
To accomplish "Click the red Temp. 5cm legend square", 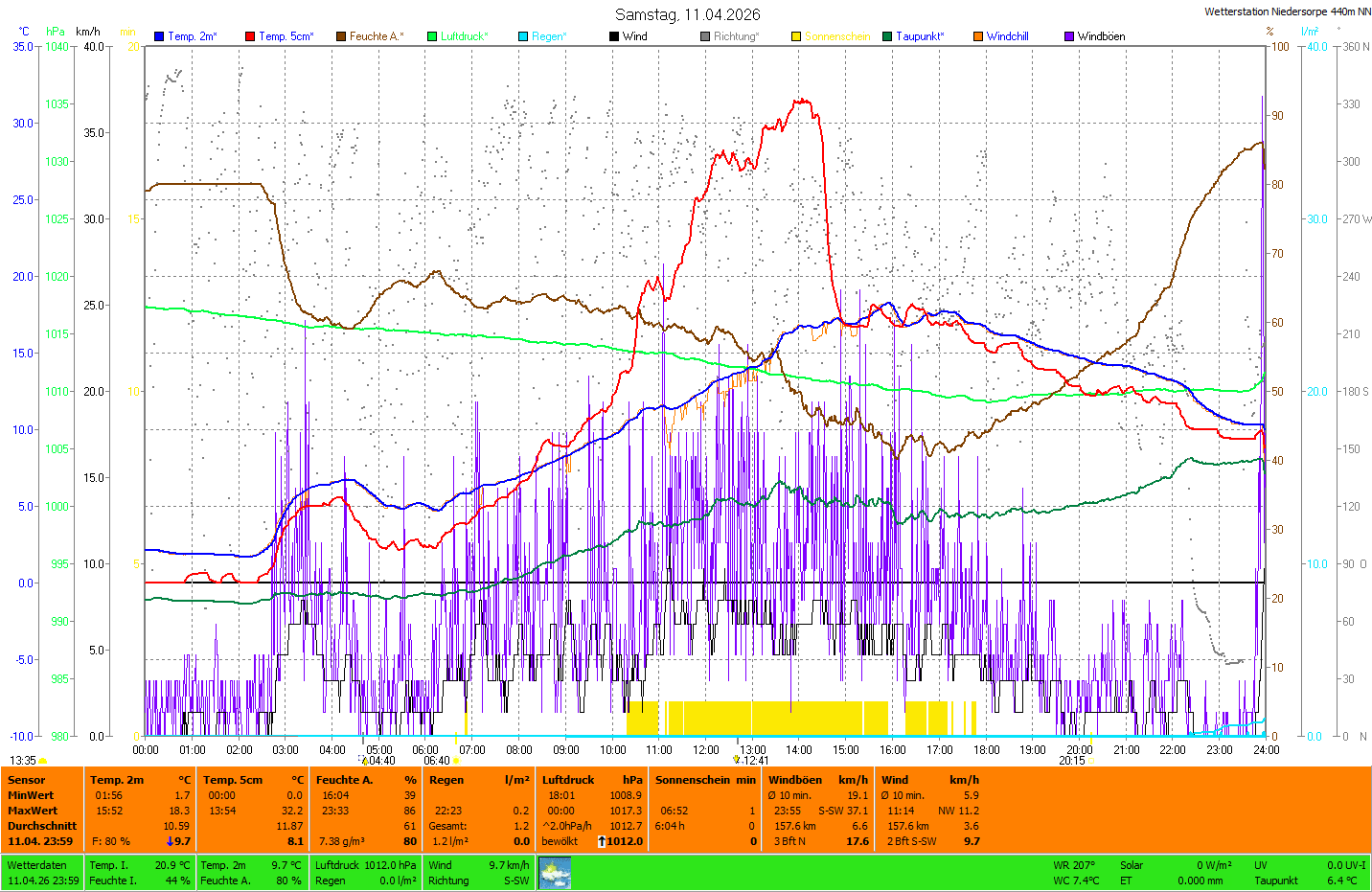I will click(250, 36).
